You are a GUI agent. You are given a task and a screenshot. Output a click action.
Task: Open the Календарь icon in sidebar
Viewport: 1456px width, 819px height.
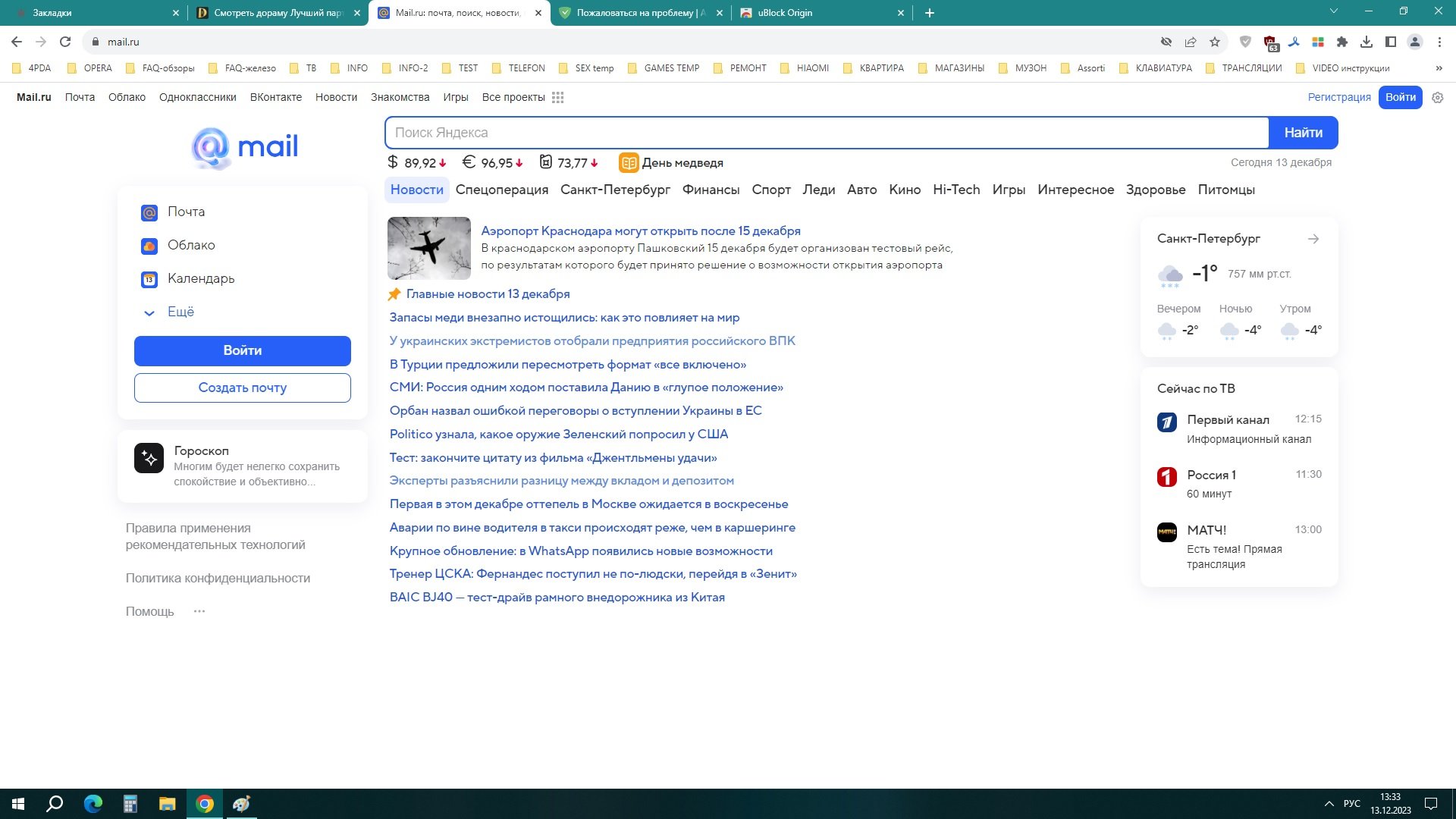pyautogui.click(x=149, y=278)
